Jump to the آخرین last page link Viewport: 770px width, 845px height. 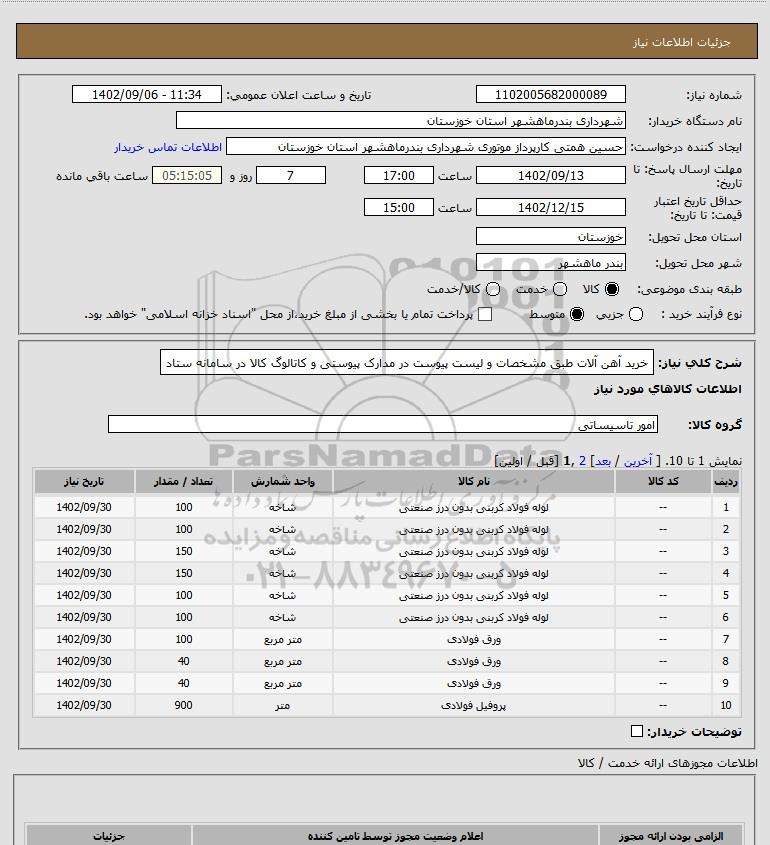click(638, 461)
